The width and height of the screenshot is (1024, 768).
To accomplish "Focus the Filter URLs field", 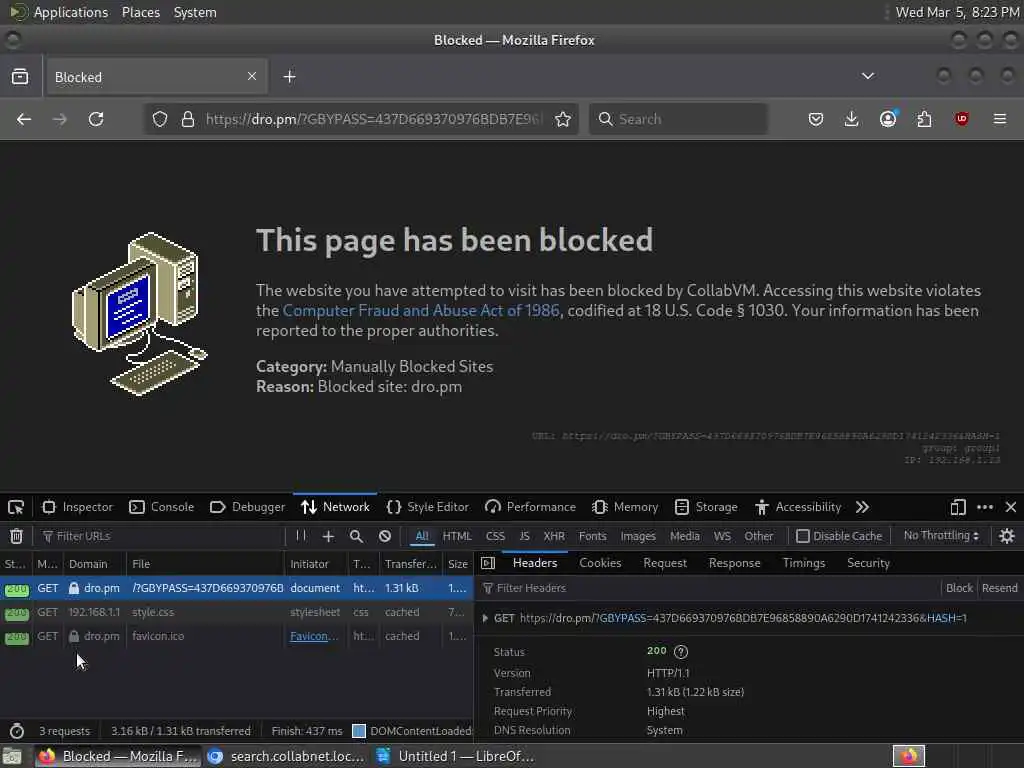I will coord(161,536).
